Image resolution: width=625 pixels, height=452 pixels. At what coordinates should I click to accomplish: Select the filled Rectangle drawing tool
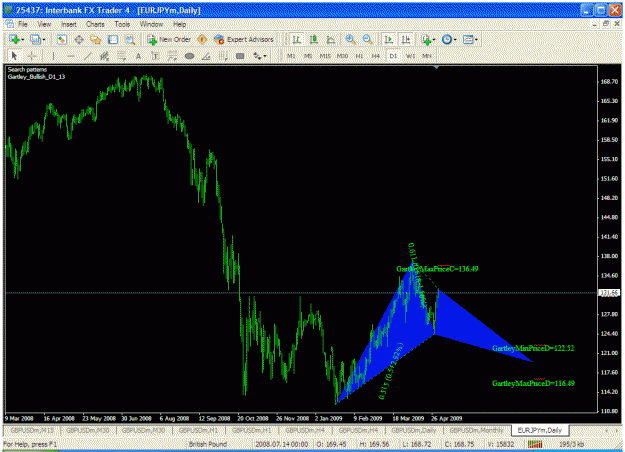tap(240, 56)
